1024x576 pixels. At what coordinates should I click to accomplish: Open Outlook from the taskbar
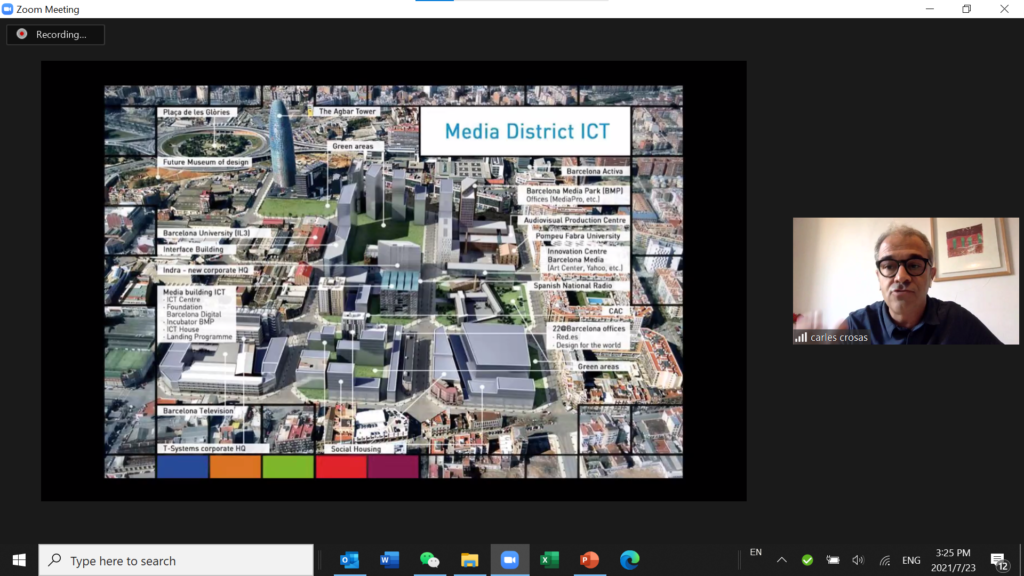(349, 560)
